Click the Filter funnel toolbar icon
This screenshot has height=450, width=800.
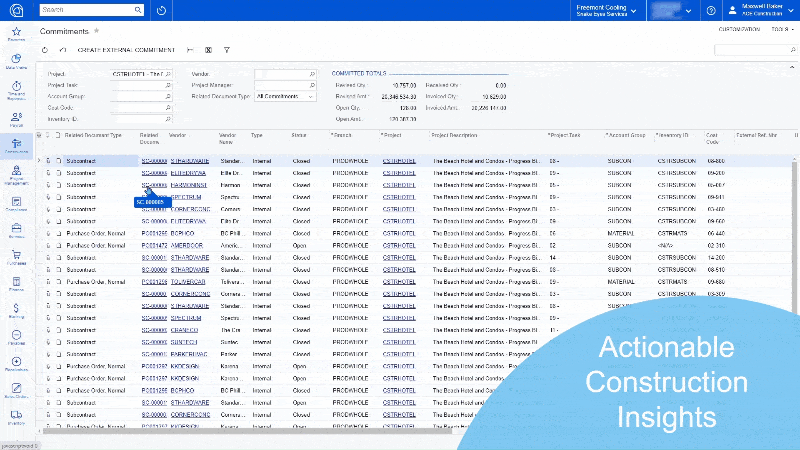coord(227,50)
